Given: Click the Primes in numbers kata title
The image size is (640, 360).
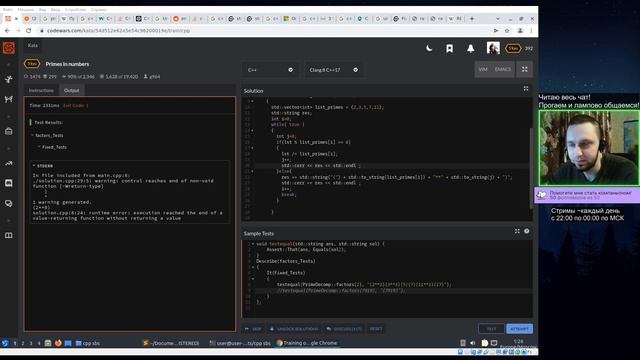Looking at the screenshot, I should point(67,64).
